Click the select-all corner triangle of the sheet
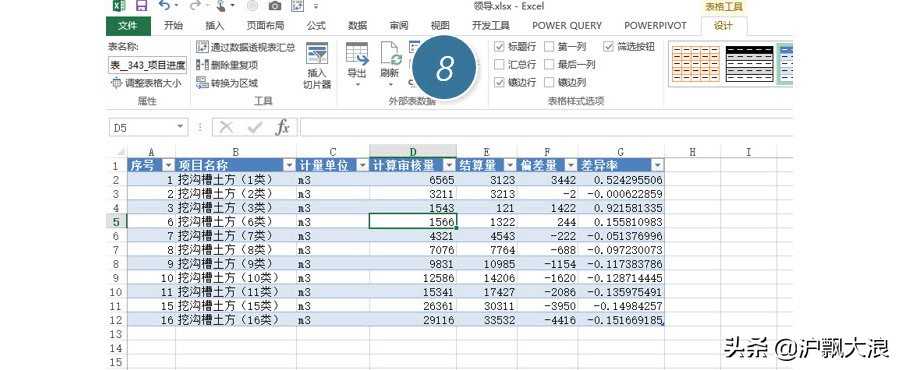 pyautogui.click(x=121, y=152)
